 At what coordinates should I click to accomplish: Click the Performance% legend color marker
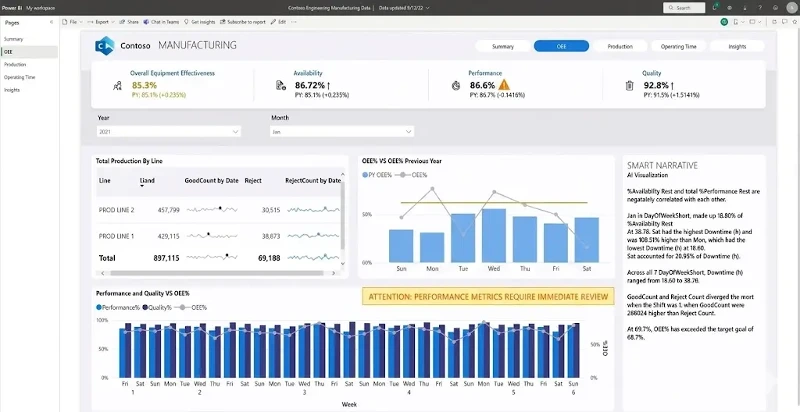[x=99, y=307]
